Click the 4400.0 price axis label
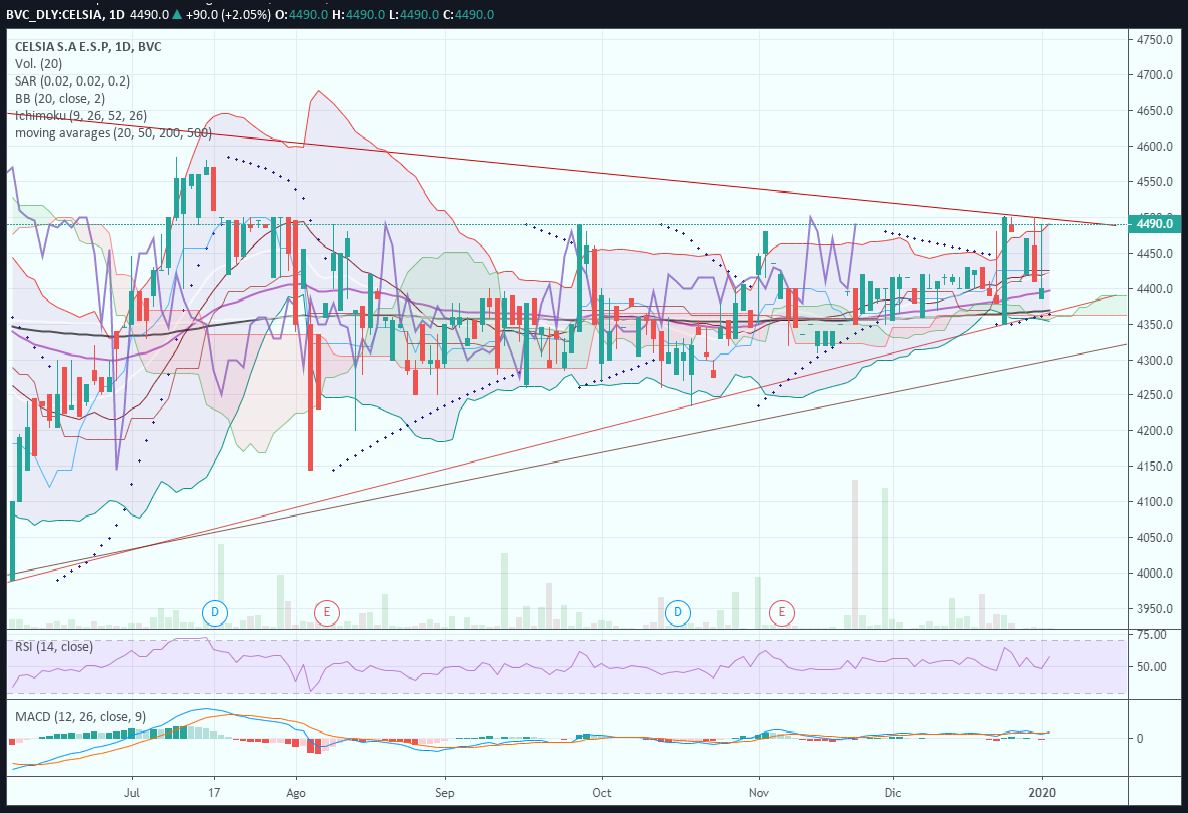 1155,289
